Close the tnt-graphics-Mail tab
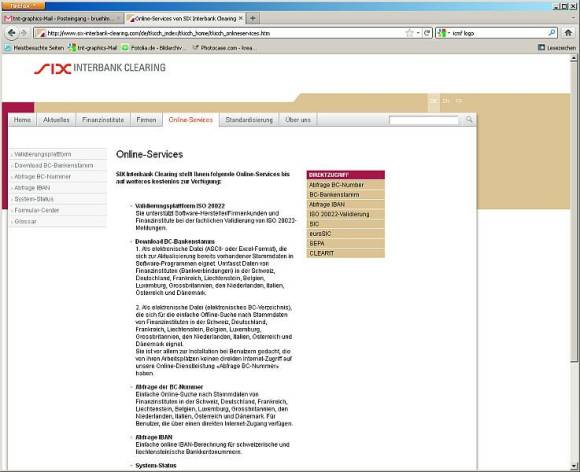The image size is (580, 472). (x=118, y=18)
